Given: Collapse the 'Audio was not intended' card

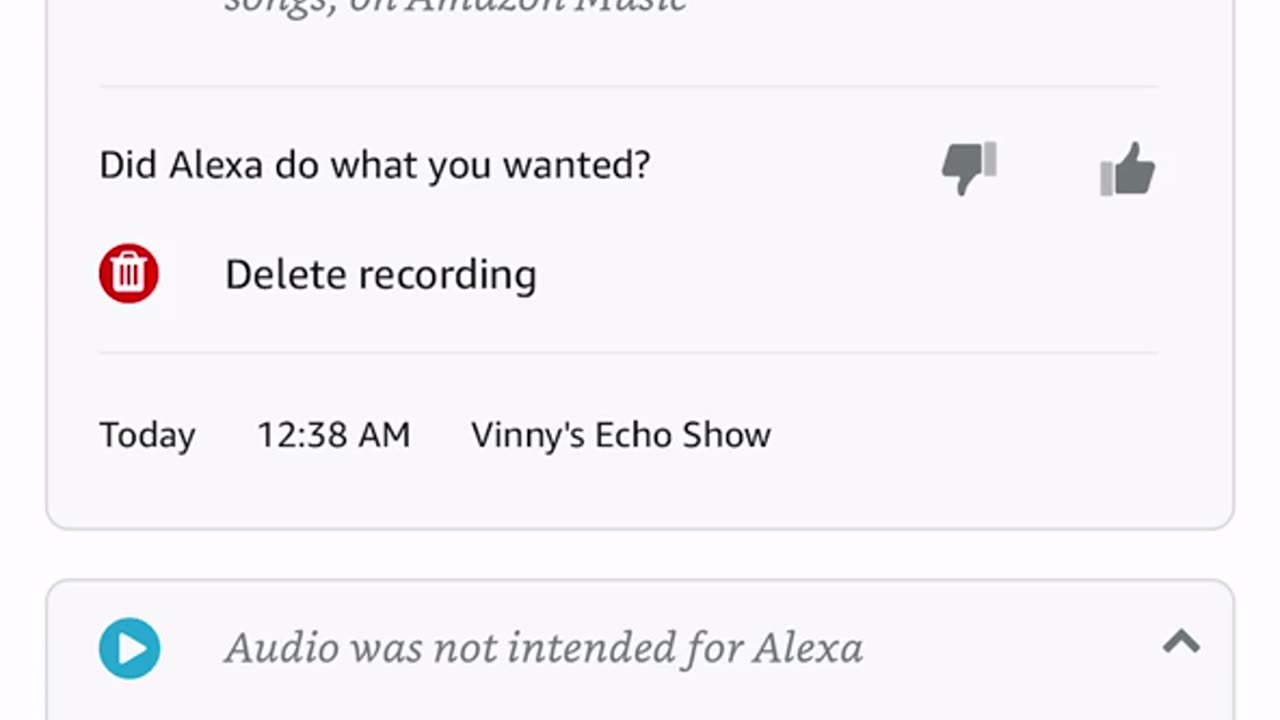Looking at the screenshot, I should pos(1181,642).
